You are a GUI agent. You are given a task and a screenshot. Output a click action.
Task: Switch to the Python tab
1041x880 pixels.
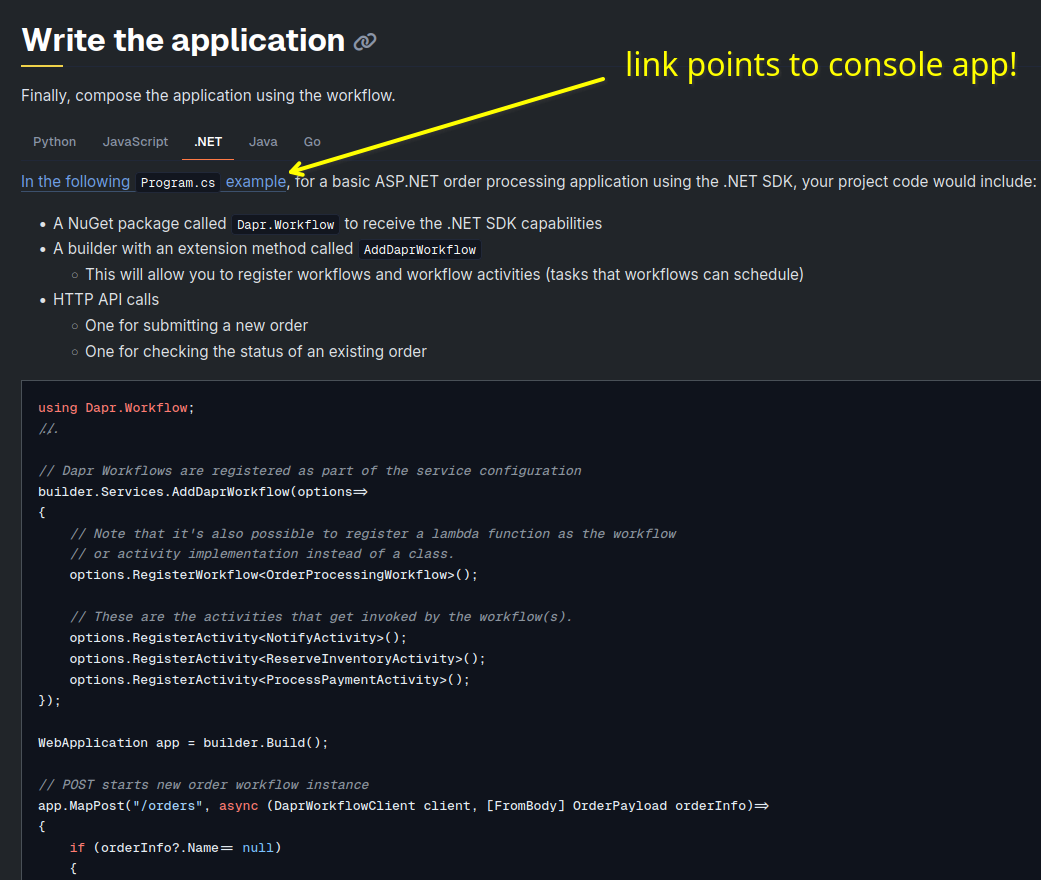[54, 141]
